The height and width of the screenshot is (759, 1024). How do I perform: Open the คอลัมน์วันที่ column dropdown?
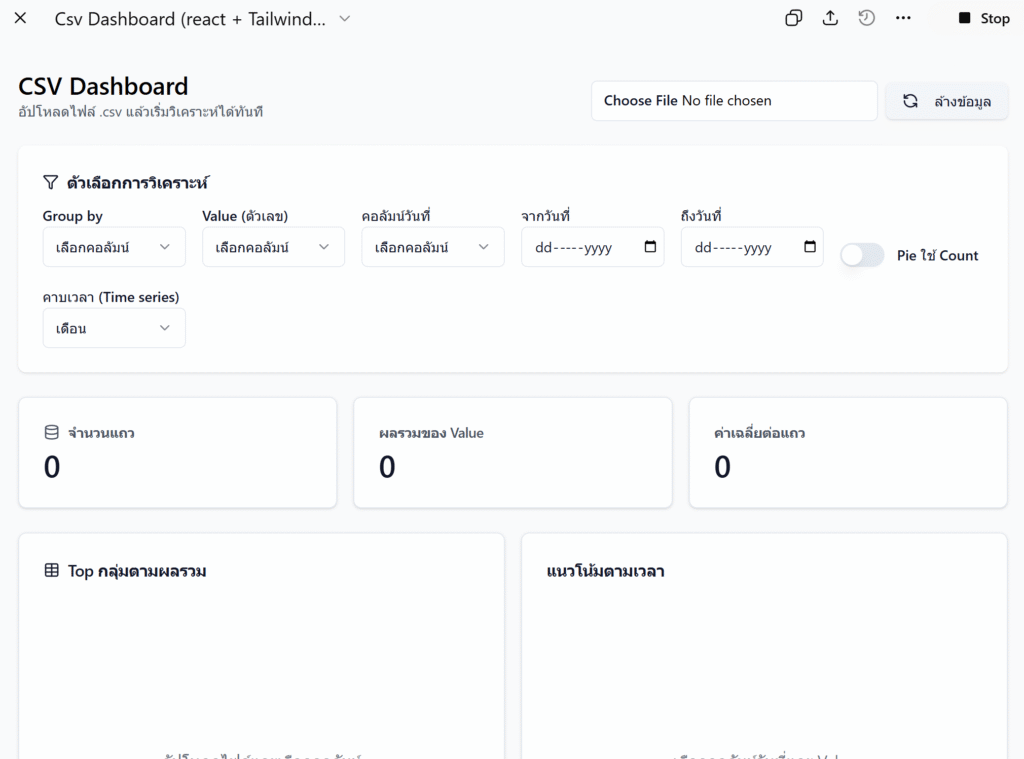click(x=433, y=247)
